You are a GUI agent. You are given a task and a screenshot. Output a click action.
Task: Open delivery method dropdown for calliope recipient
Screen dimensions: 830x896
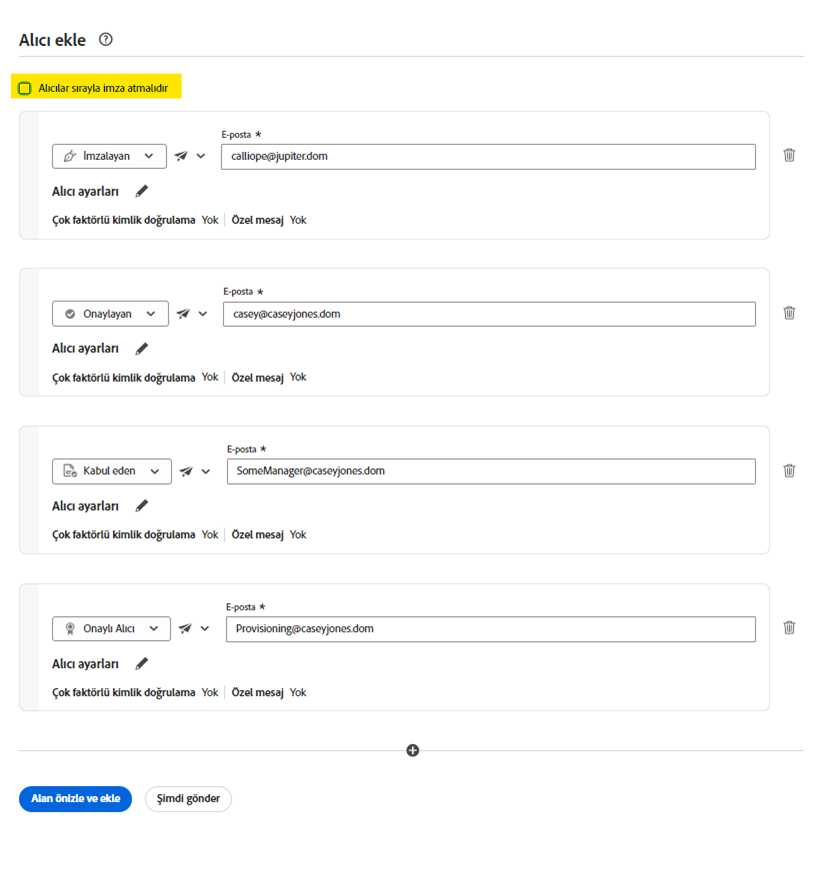pos(190,156)
